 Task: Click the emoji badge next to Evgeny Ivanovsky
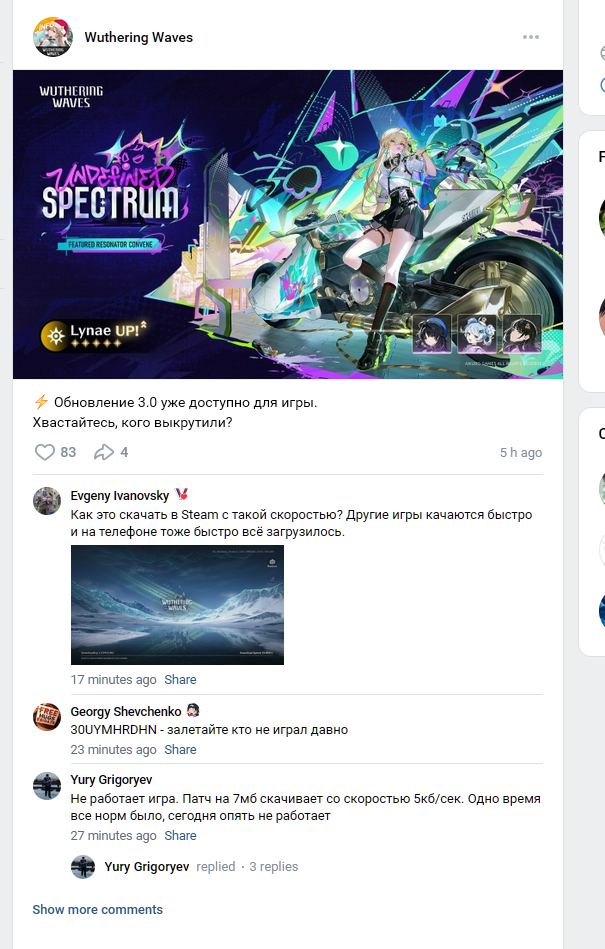point(182,494)
